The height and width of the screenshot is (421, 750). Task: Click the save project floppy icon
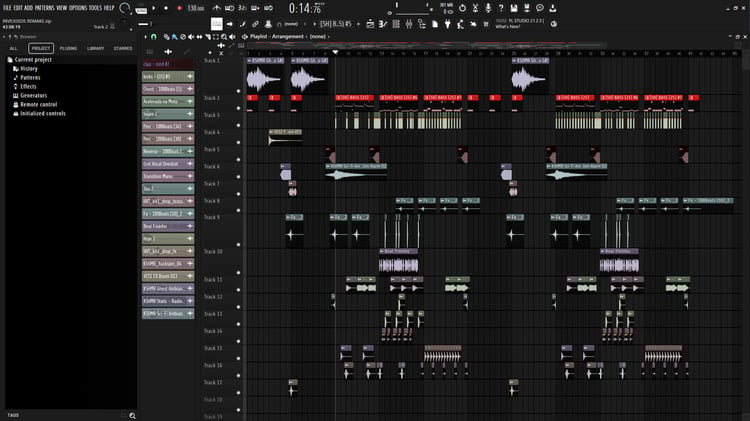[514, 8]
